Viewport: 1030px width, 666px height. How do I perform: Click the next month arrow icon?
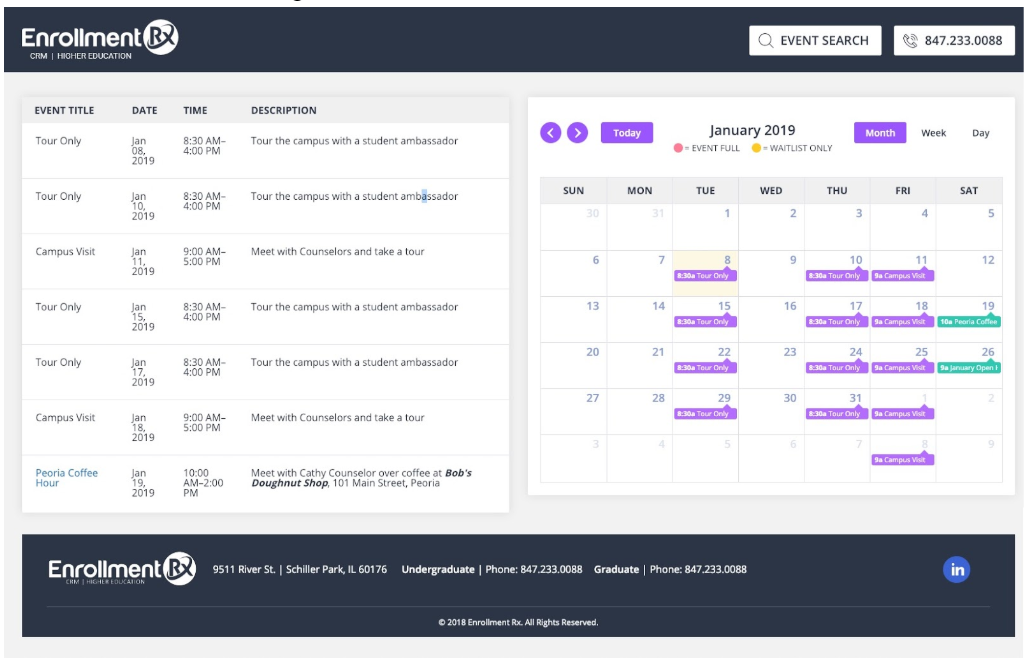[577, 133]
